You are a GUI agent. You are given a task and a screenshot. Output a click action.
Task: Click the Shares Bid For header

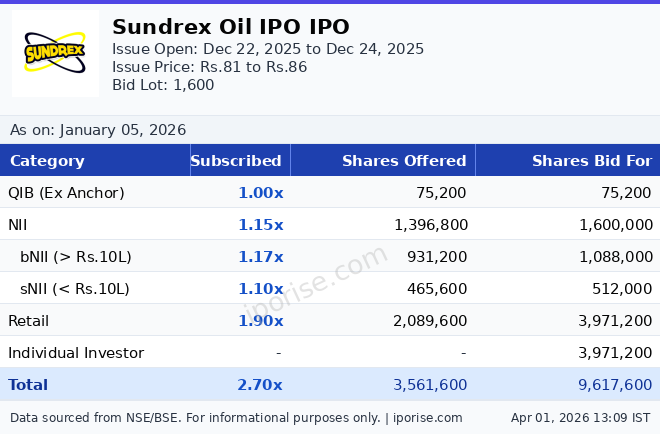(591, 161)
